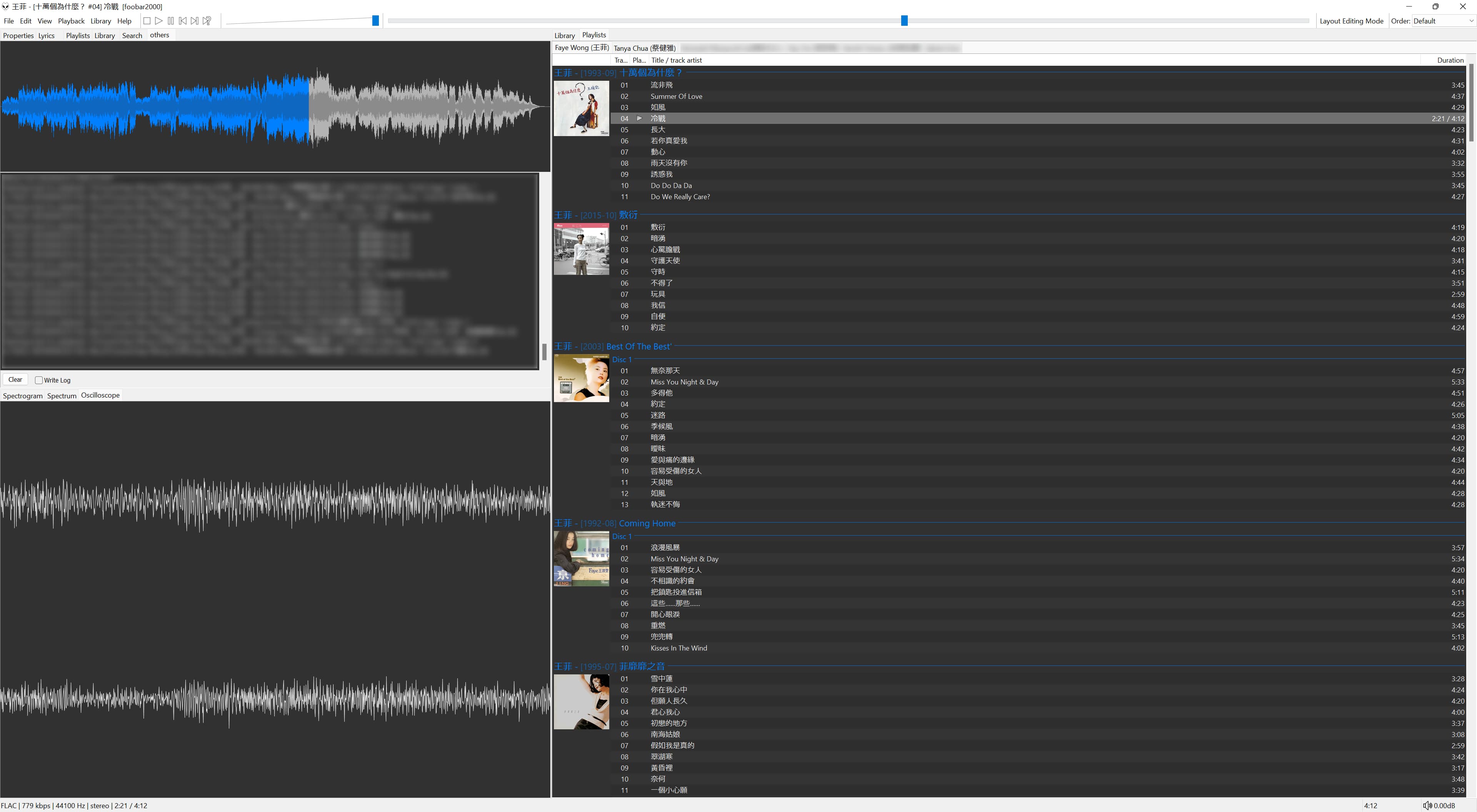The width and height of the screenshot is (1477, 812).
Task: Open the Playback menu
Action: click(71, 21)
